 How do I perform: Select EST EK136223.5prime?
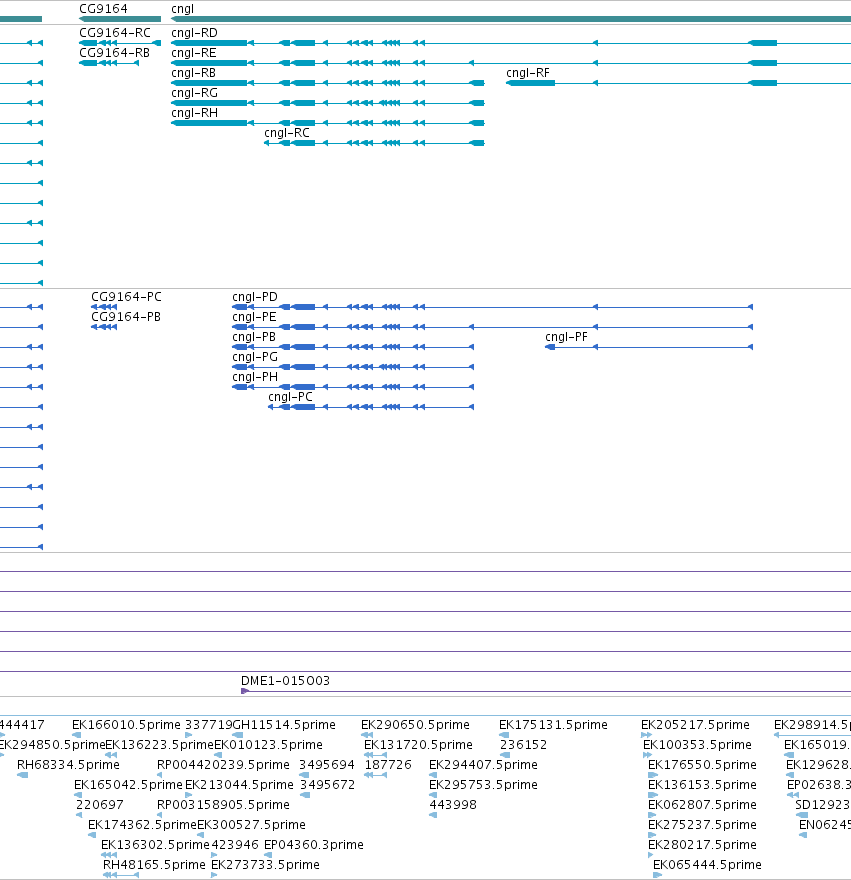(x=159, y=745)
